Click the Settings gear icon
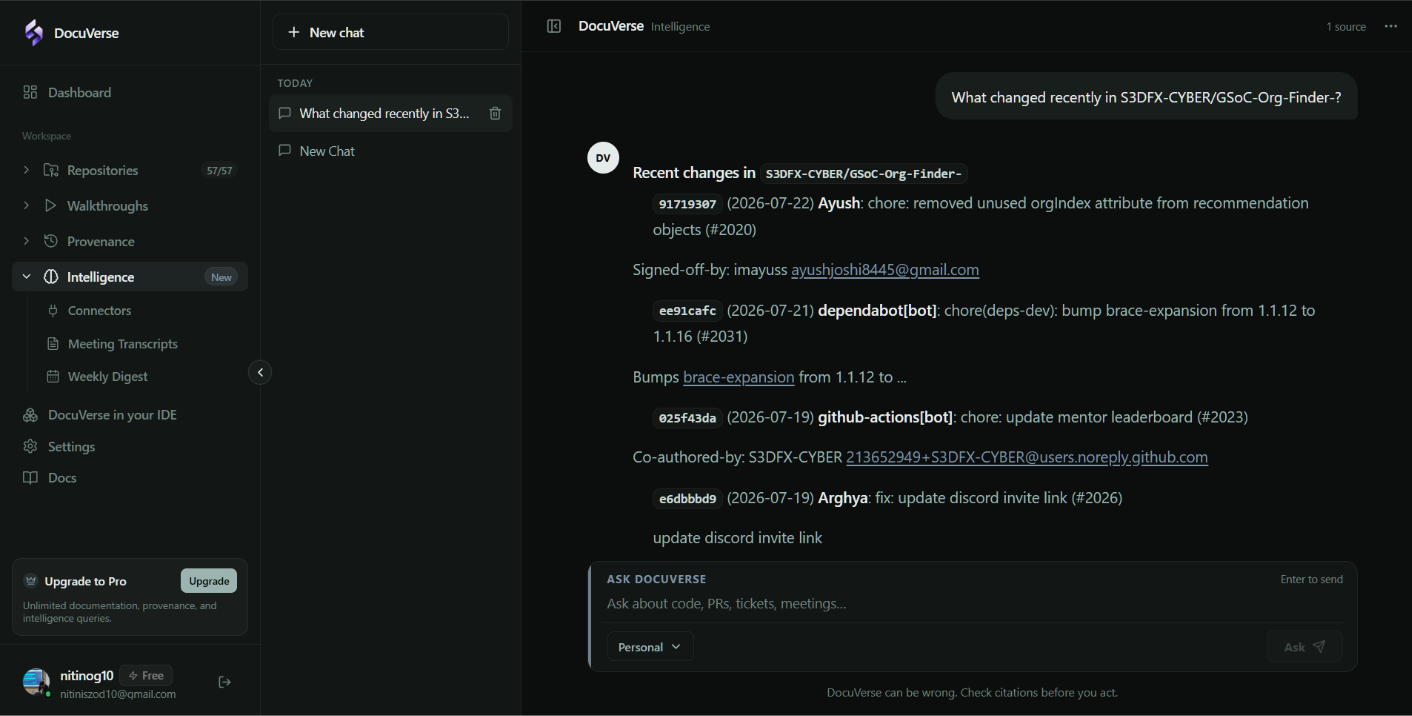This screenshot has width=1412, height=716. click(30, 446)
